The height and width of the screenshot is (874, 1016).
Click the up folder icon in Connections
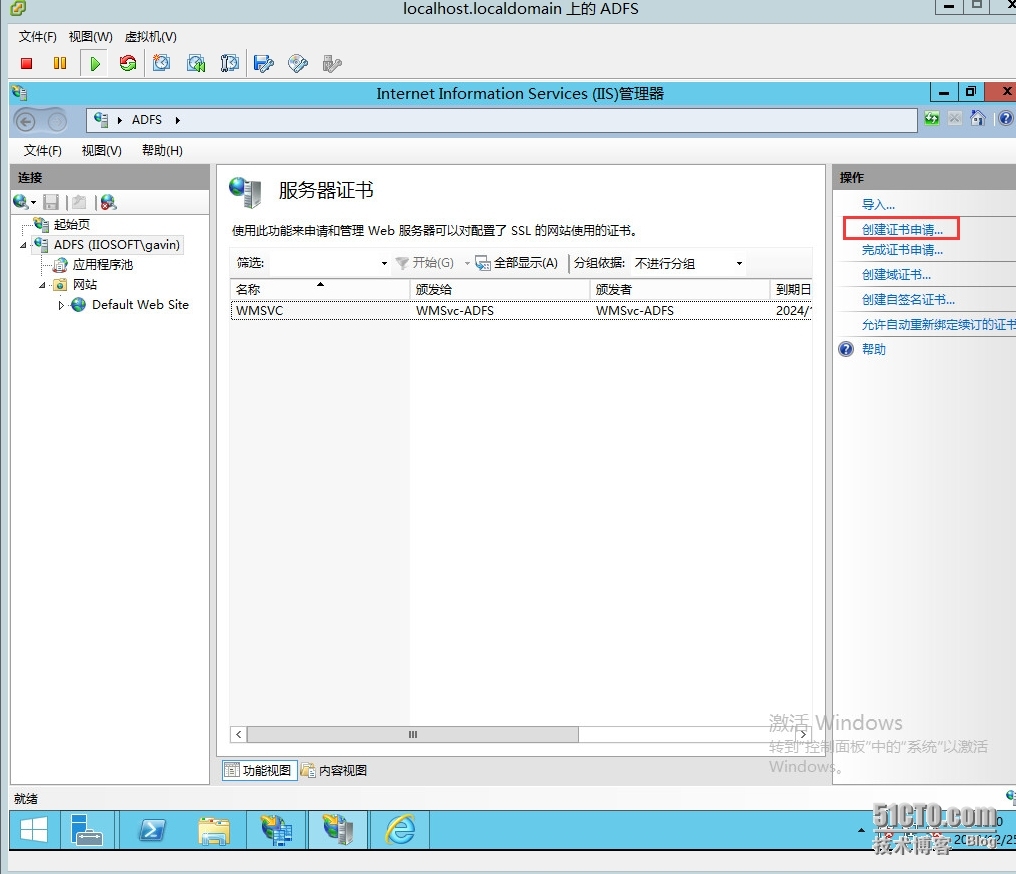(79, 202)
